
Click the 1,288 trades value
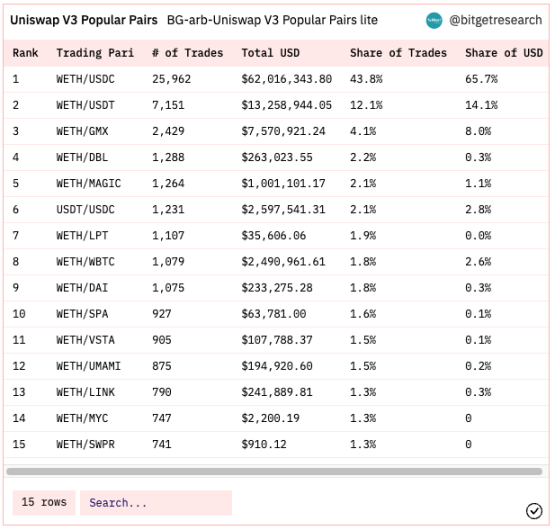(x=168, y=157)
